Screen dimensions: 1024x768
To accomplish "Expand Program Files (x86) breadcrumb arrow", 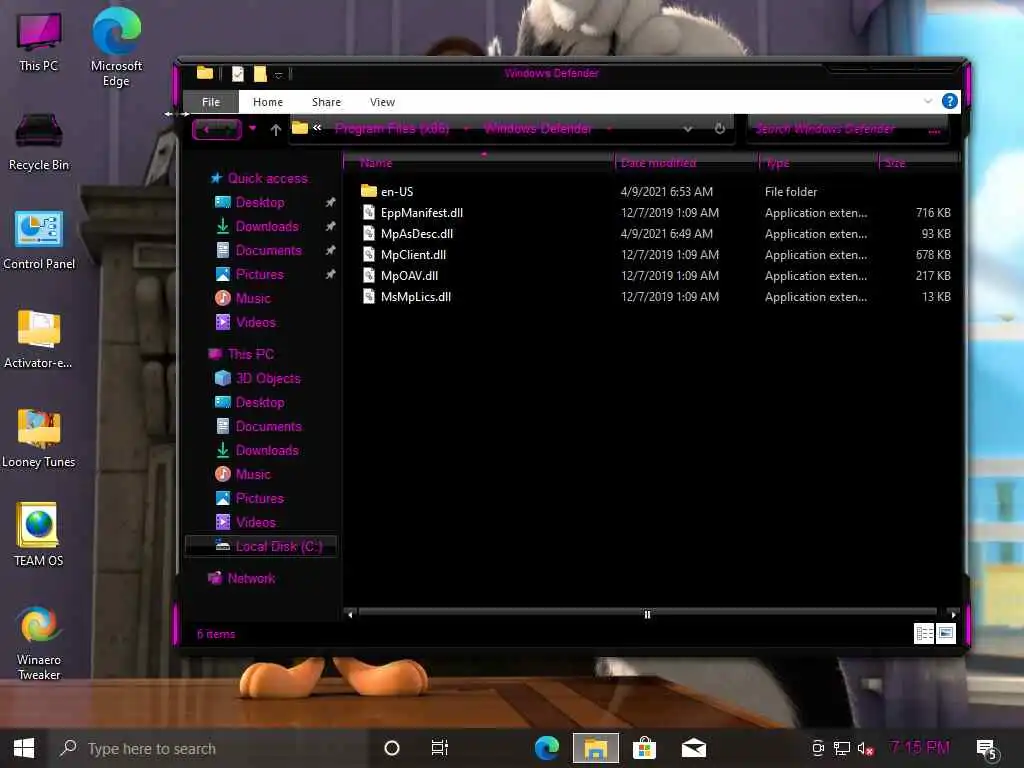I will (466, 129).
